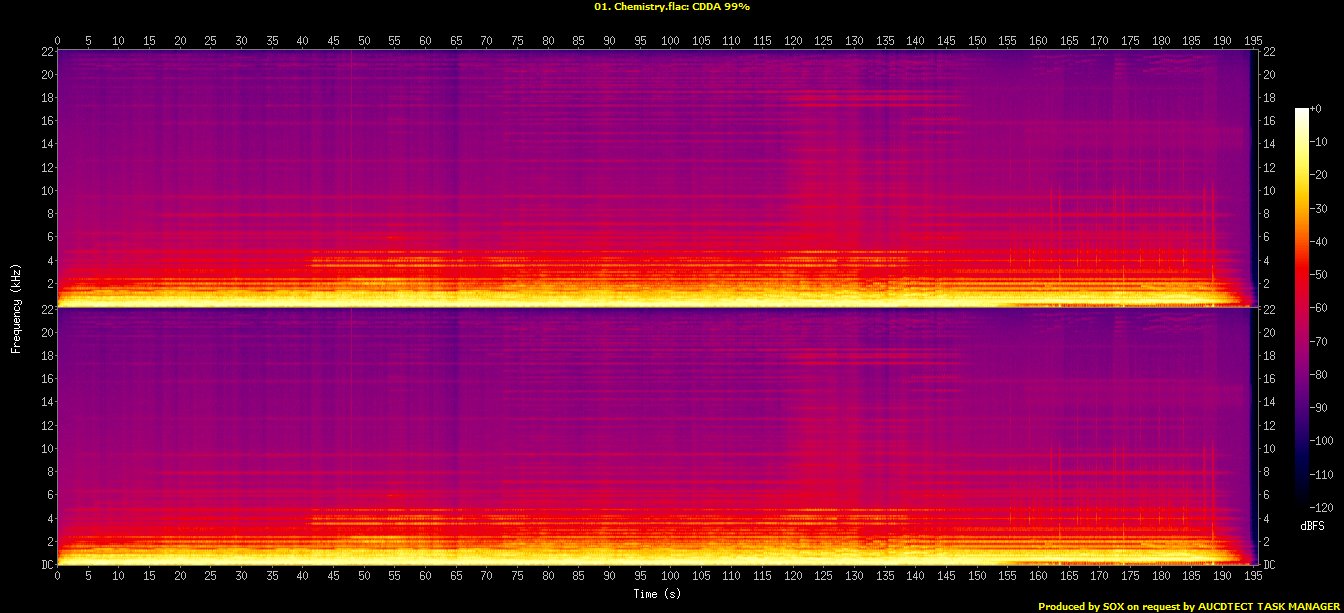Click the 50 second mark on bottom time axis
This screenshot has height=613, width=1344.
tap(364, 577)
